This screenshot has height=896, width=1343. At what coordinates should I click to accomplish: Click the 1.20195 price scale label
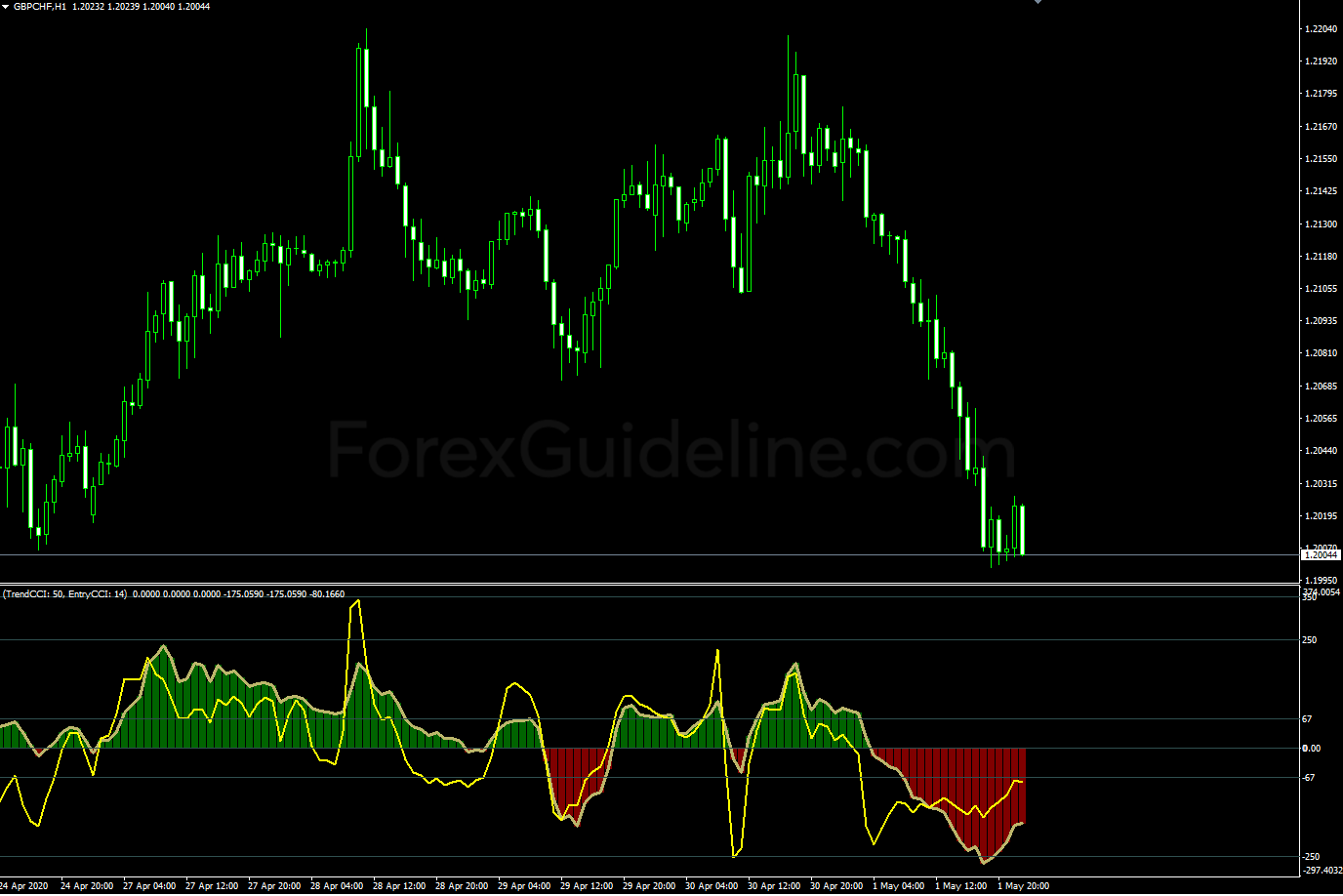(x=1321, y=515)
